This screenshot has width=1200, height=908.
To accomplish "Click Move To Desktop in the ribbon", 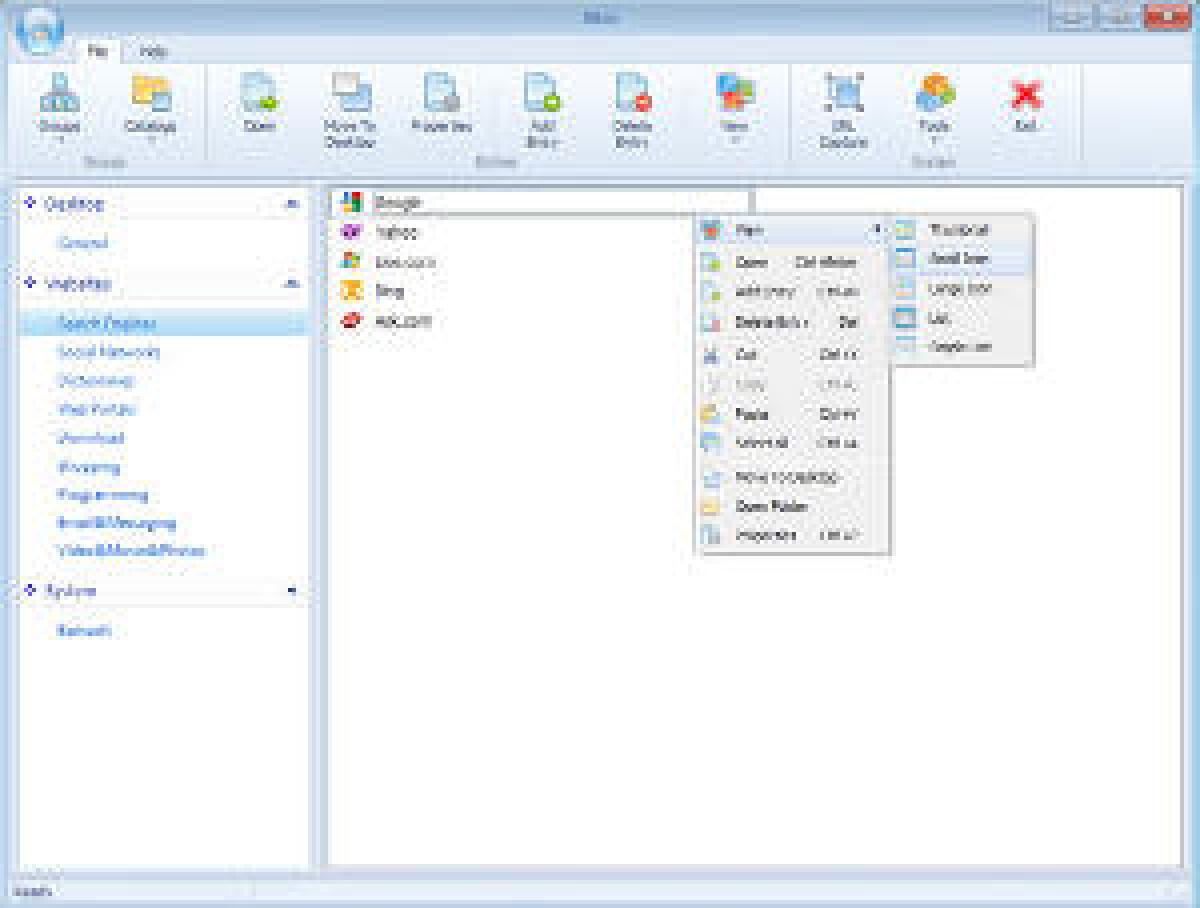I will [x=348, y=111].
